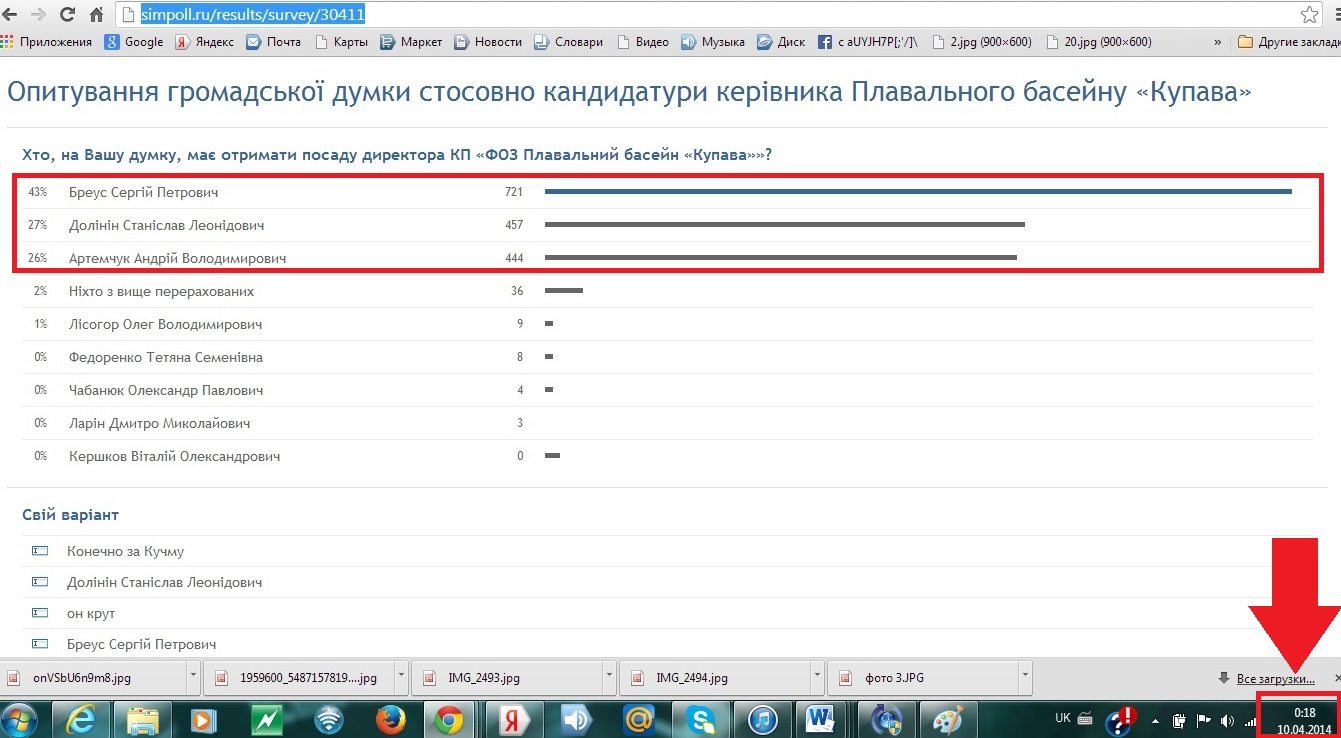This screenshot has width=1341, height=738.
Task: Open the dropdown arrow for IMG_2494.jpg
Action: (x=816, y=677)
